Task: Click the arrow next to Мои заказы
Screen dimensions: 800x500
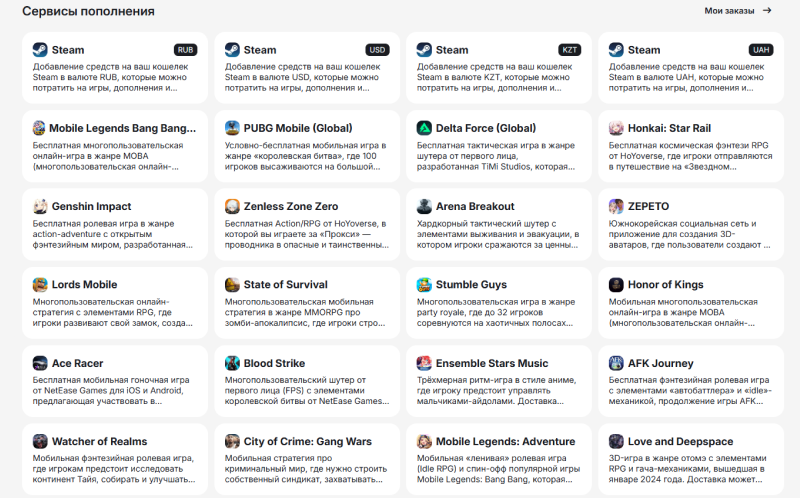Action: (x=767, y=11)
